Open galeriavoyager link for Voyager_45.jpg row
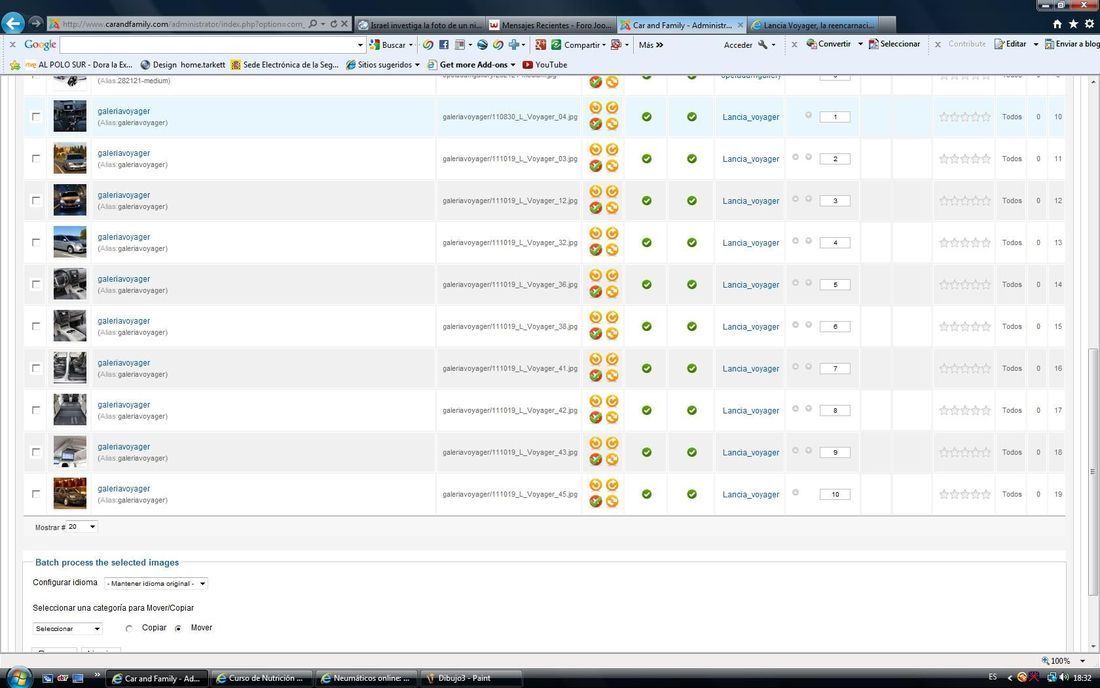Viewport: 1100px width, 688px height. pos(123,488)
